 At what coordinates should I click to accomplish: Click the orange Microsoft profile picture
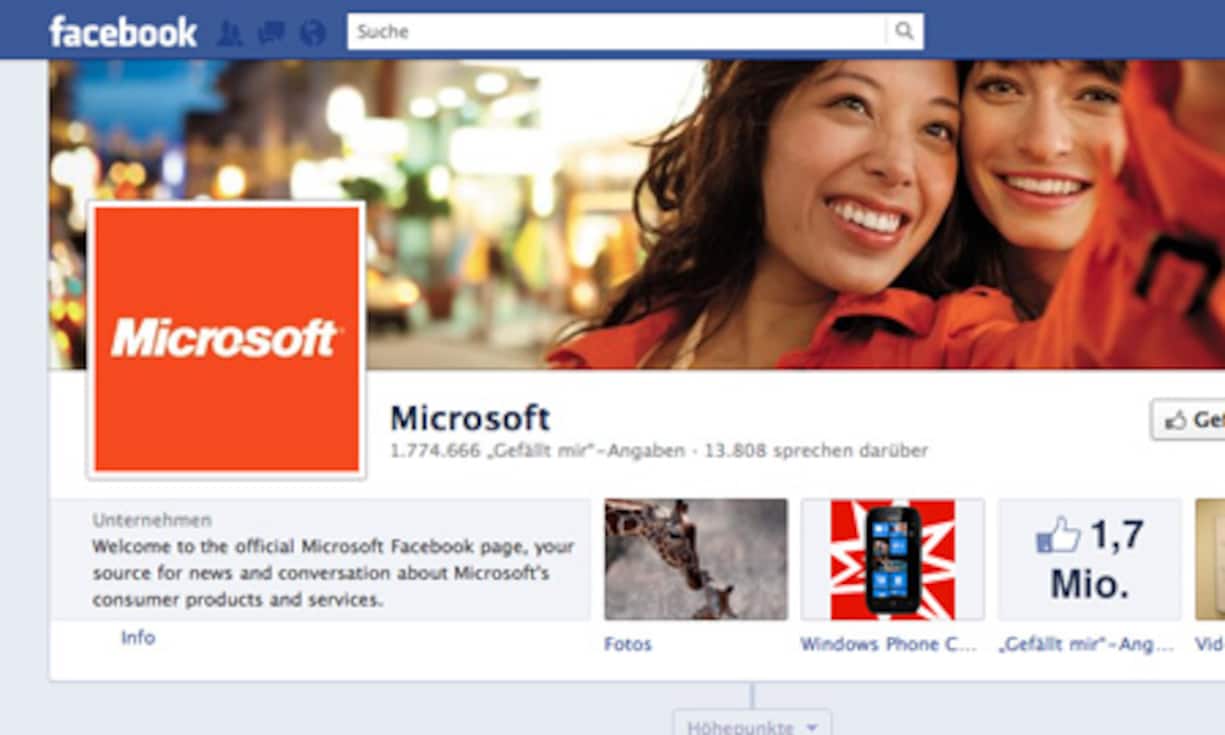(x=226, y=339)
